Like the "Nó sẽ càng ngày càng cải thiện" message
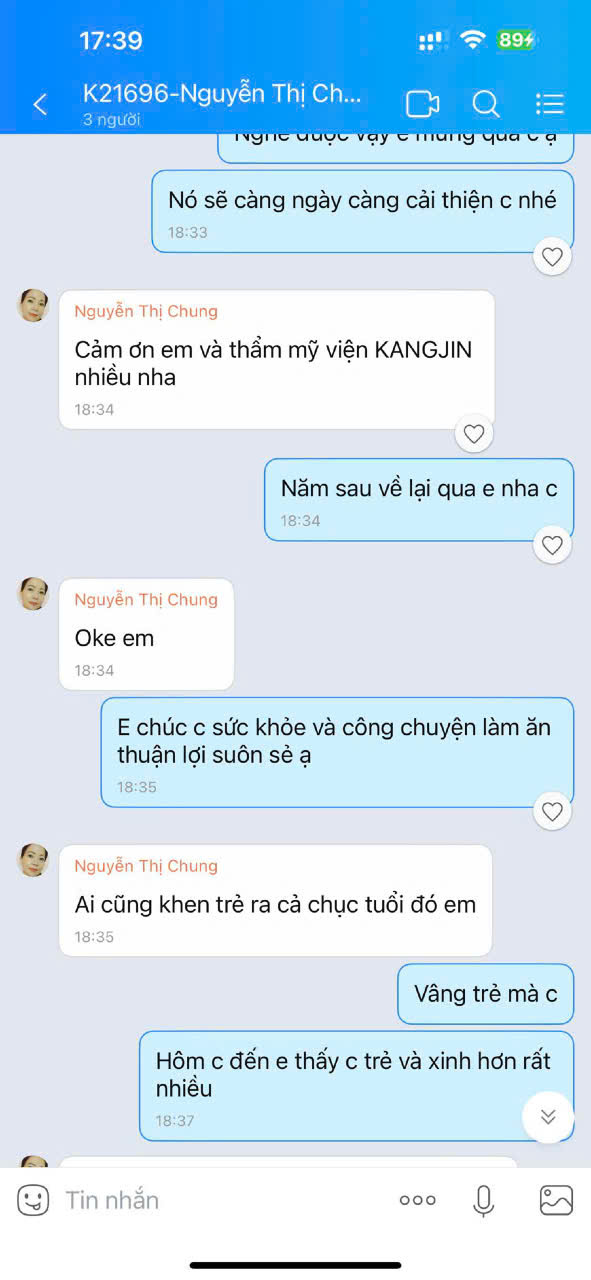591x1280 pixels. [x=553, y=257]
